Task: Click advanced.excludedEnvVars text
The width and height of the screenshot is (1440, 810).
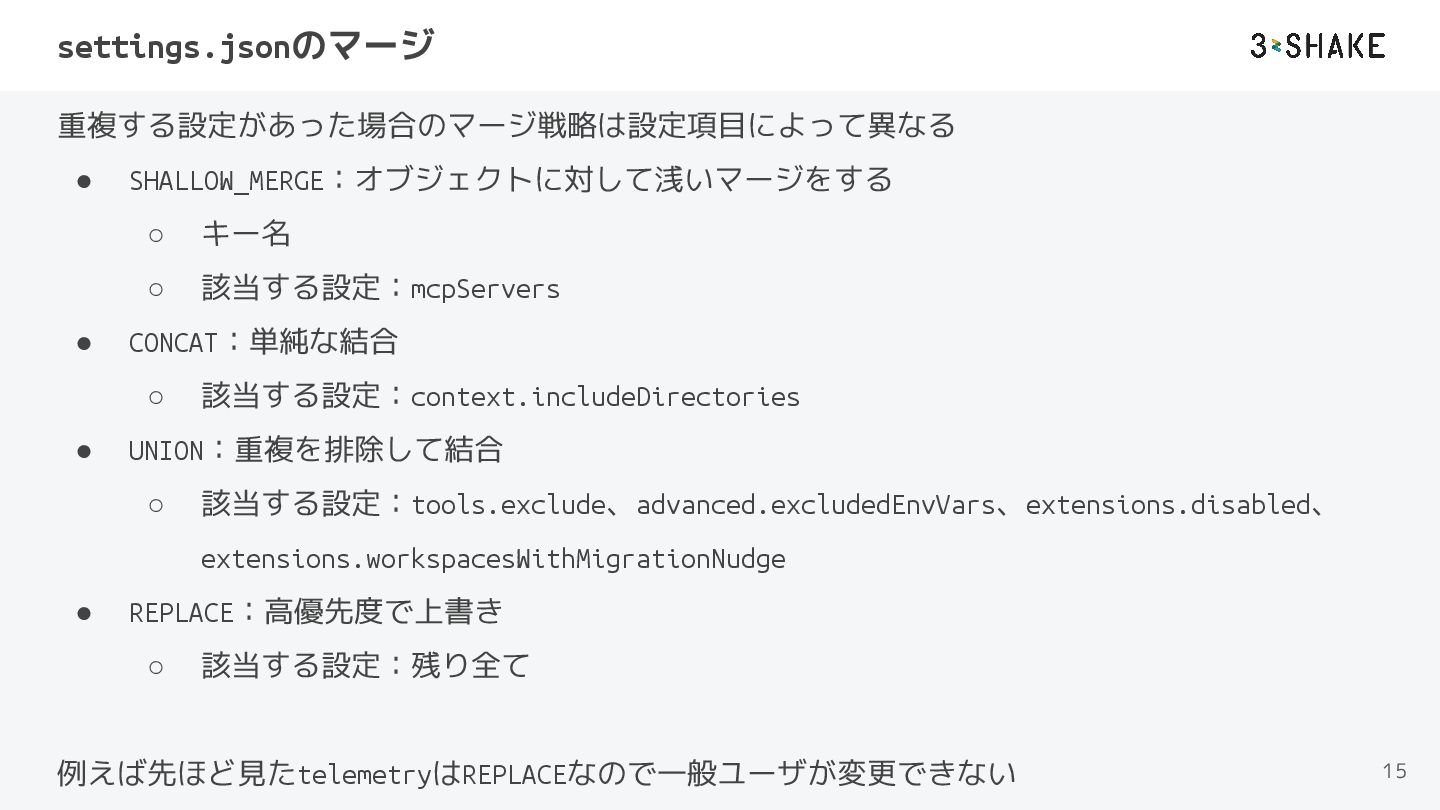Action: (815, 505)
